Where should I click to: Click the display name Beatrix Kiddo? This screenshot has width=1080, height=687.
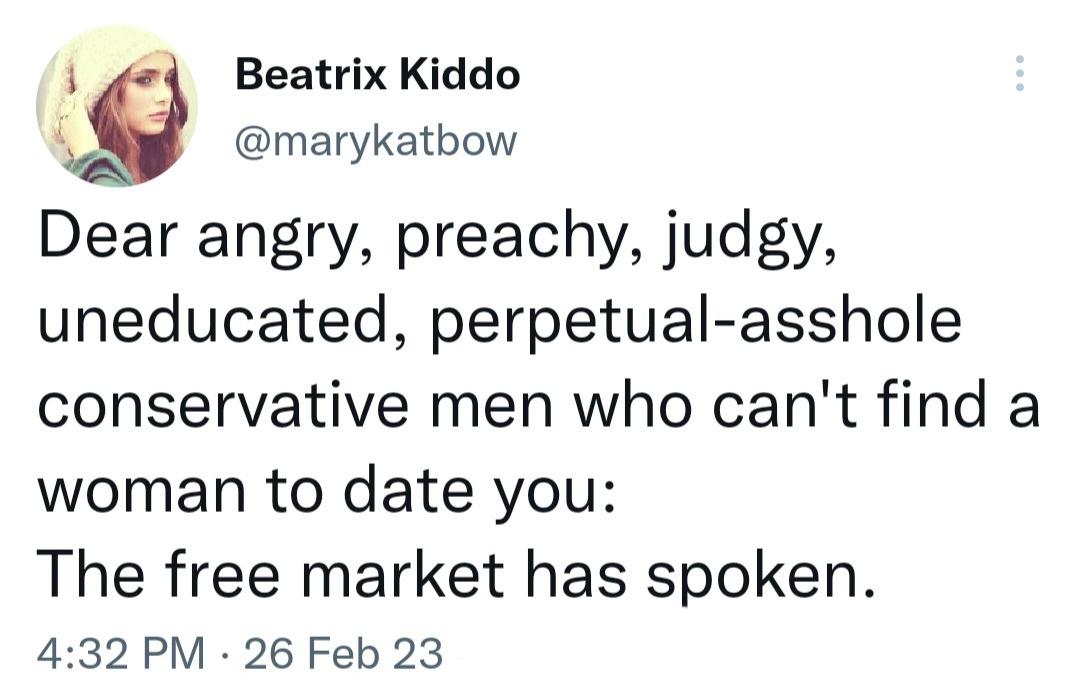coord(377,74)
